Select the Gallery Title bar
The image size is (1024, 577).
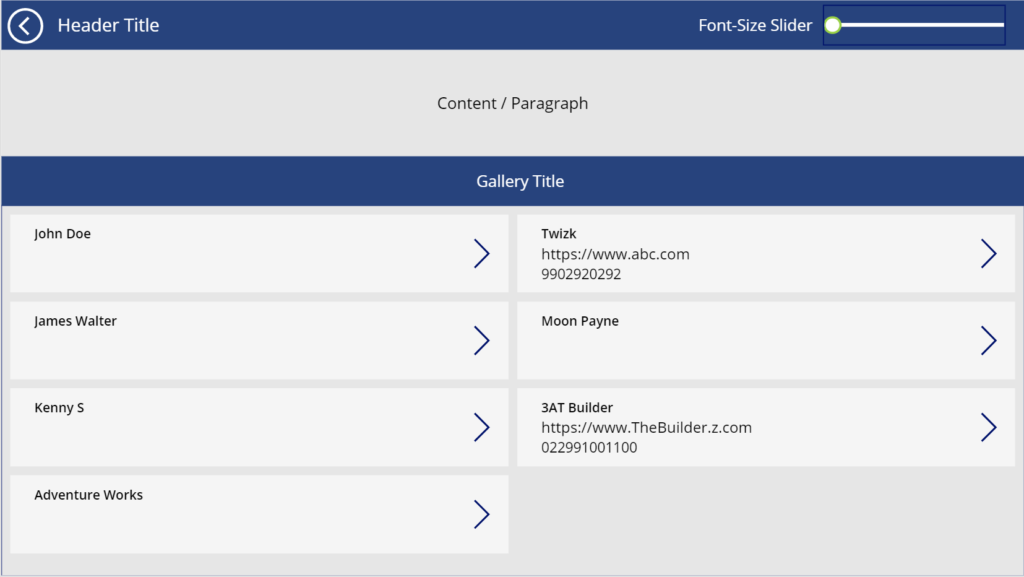pyautogui.click(x=520, y=181)
